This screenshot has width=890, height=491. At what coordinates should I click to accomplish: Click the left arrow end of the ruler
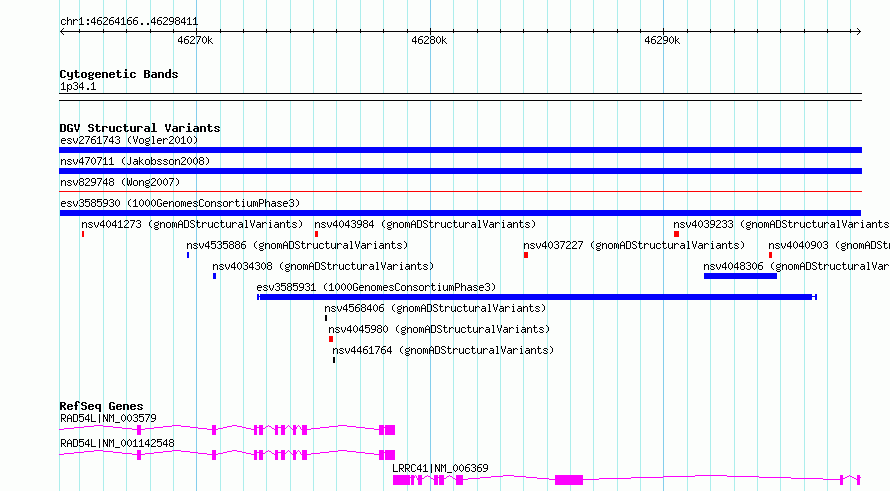pyautogui.click(x=62, y=31)
